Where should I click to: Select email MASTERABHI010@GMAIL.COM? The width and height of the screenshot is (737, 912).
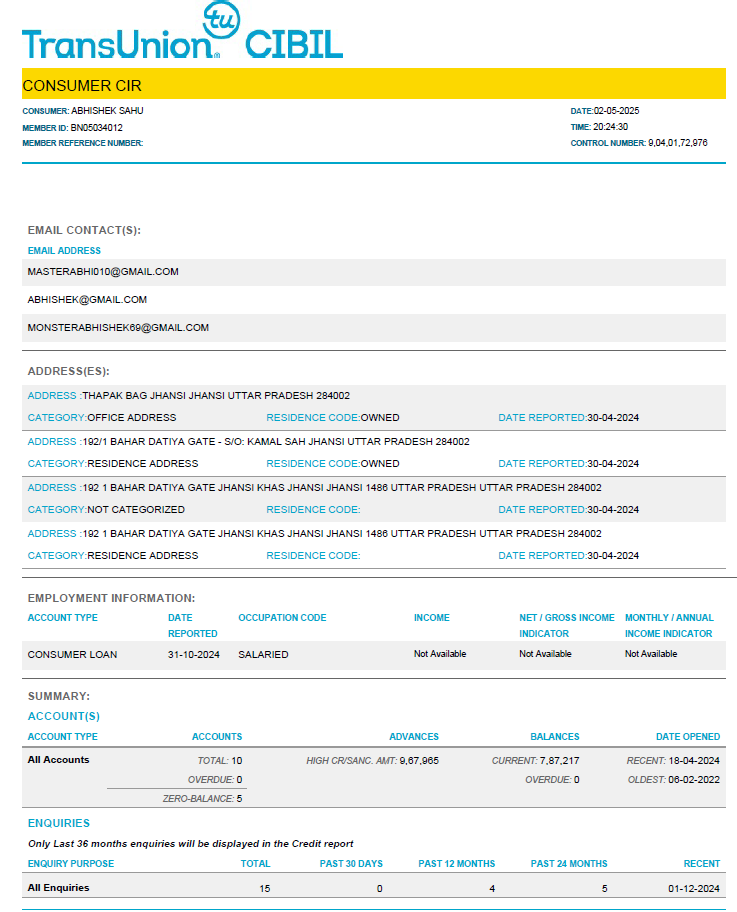click(x=103, y=272)
